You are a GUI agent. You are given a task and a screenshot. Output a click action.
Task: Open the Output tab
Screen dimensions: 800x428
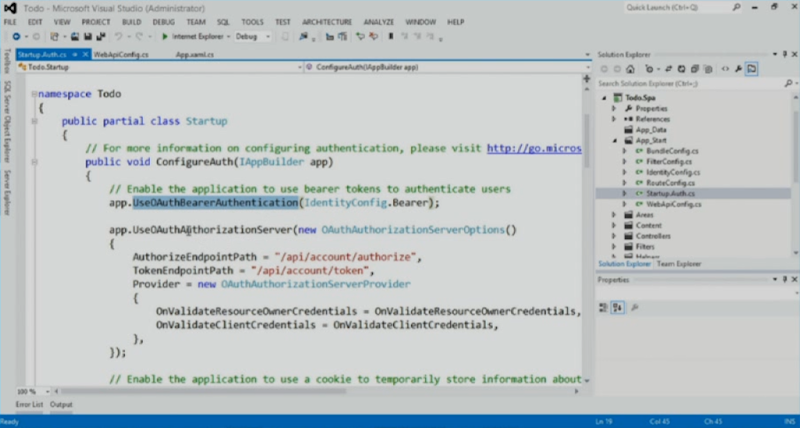tap(61, 405)
